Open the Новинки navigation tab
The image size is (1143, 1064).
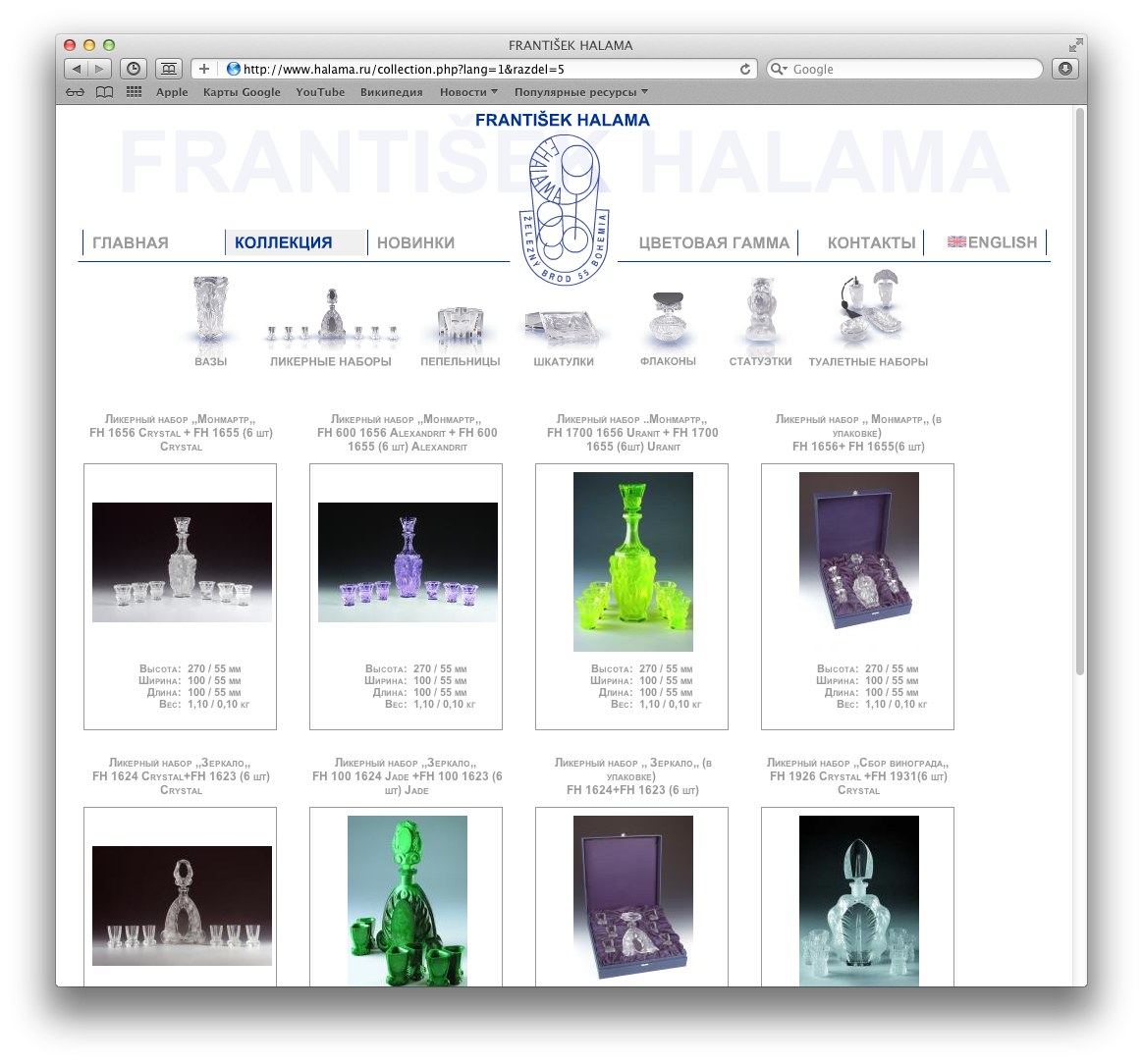point(415,242)
